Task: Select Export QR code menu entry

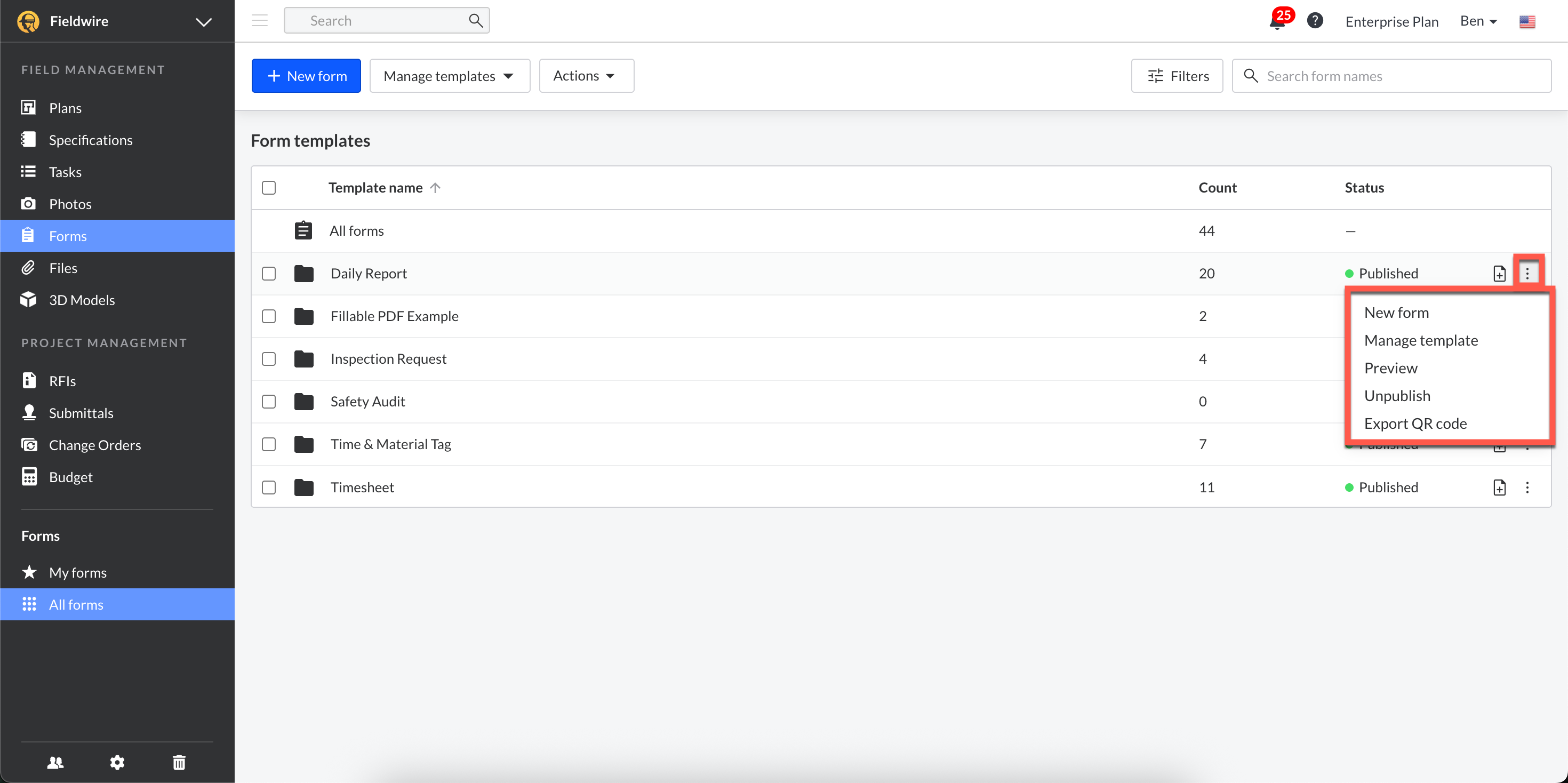Action: 1415,423
